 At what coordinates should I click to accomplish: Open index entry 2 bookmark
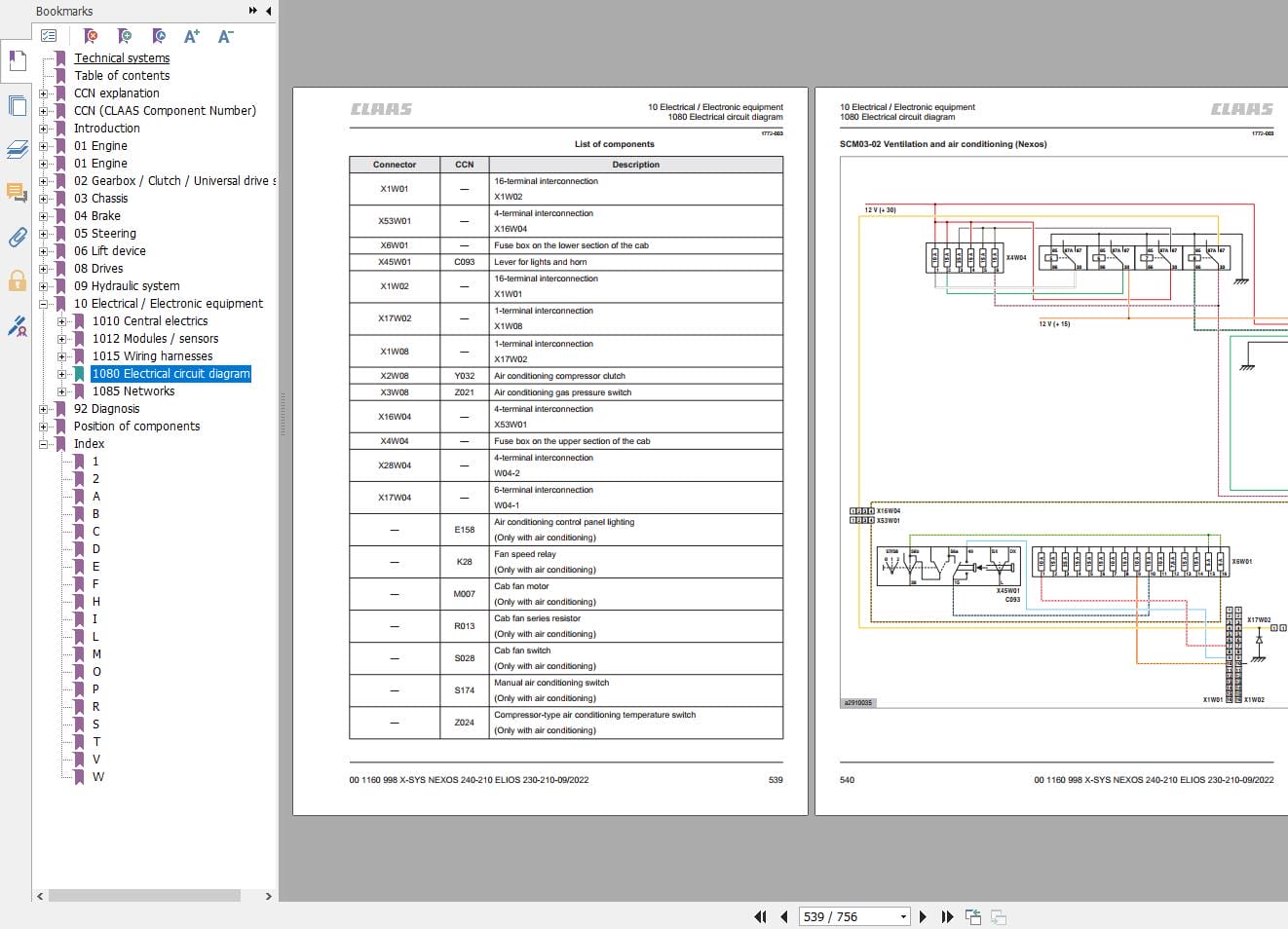tap(95, 479)
